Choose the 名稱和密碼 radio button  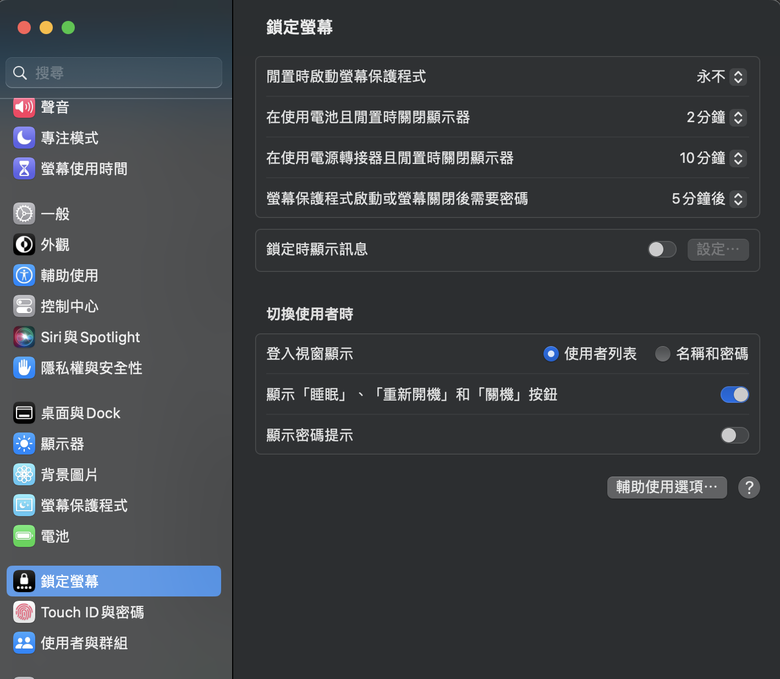(662, 354)
